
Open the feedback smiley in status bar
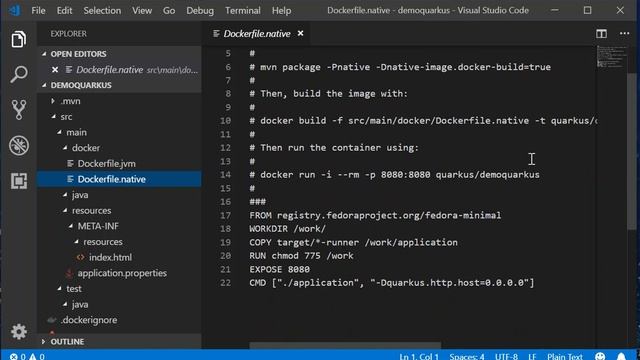[600, 356]
